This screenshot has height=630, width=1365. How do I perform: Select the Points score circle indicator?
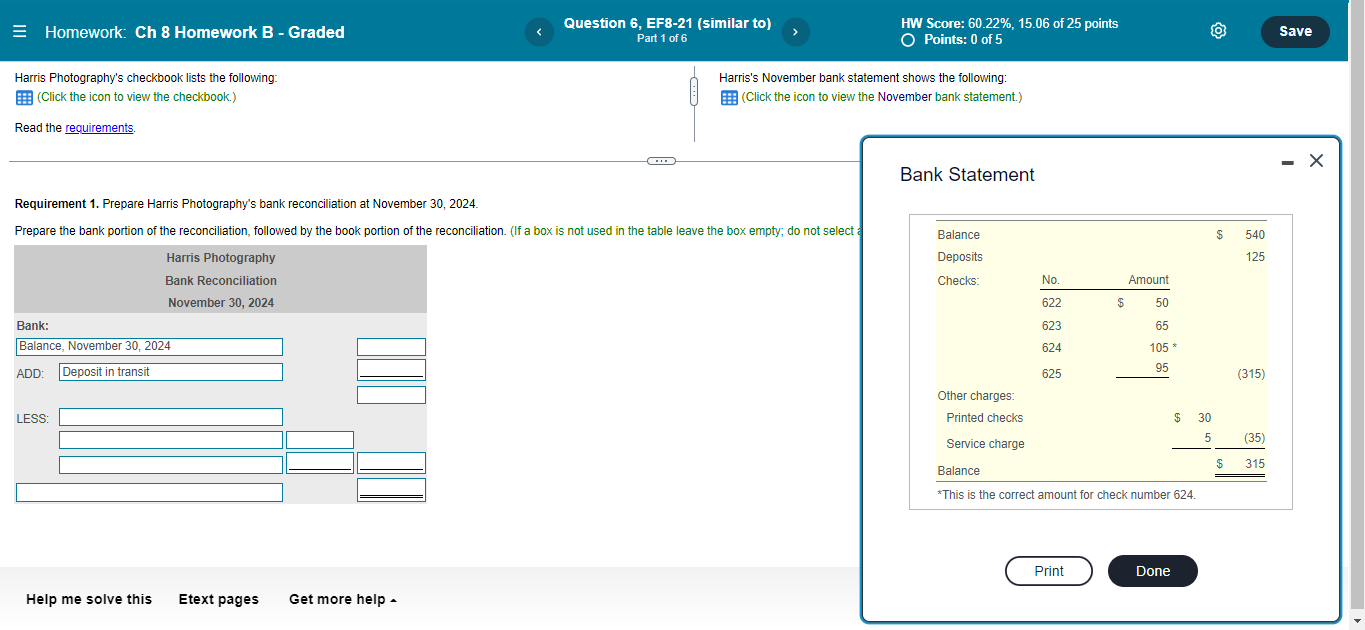908,41
